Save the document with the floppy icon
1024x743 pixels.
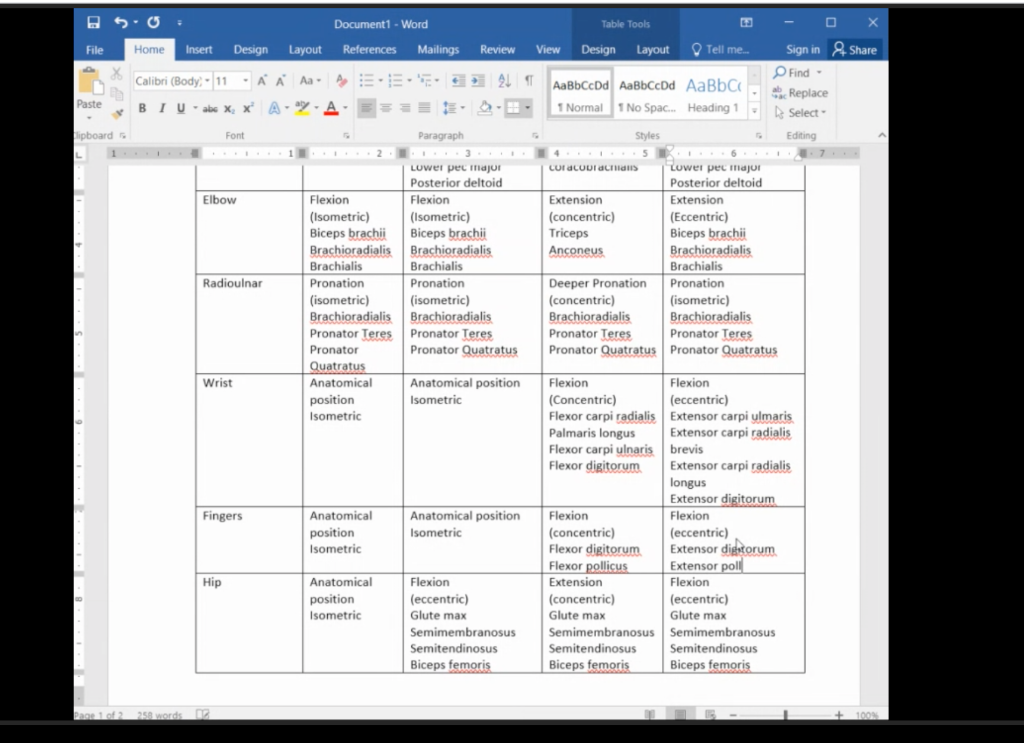click(93, 23)
